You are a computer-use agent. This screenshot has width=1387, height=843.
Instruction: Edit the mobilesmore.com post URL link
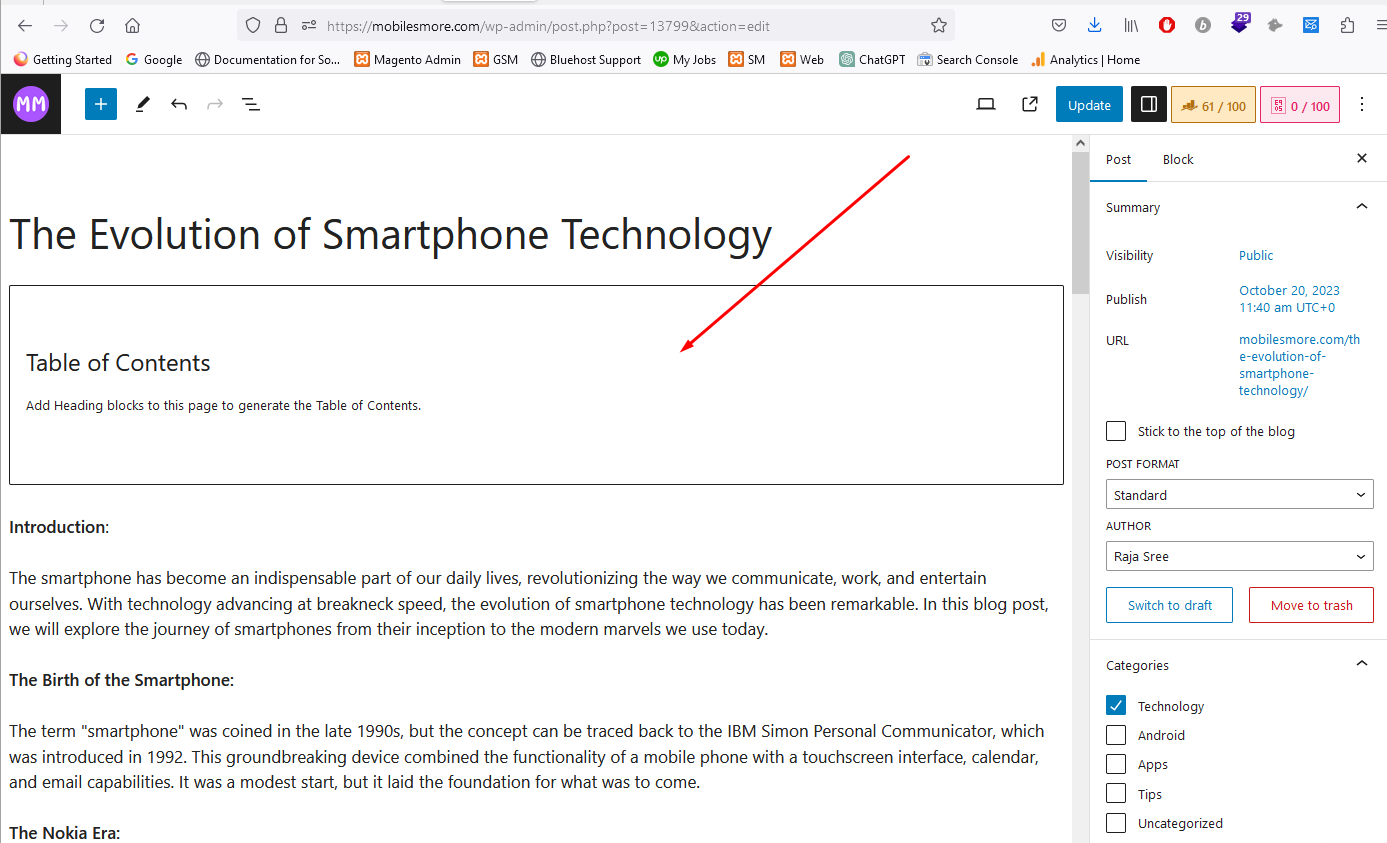click(1299, 365)
